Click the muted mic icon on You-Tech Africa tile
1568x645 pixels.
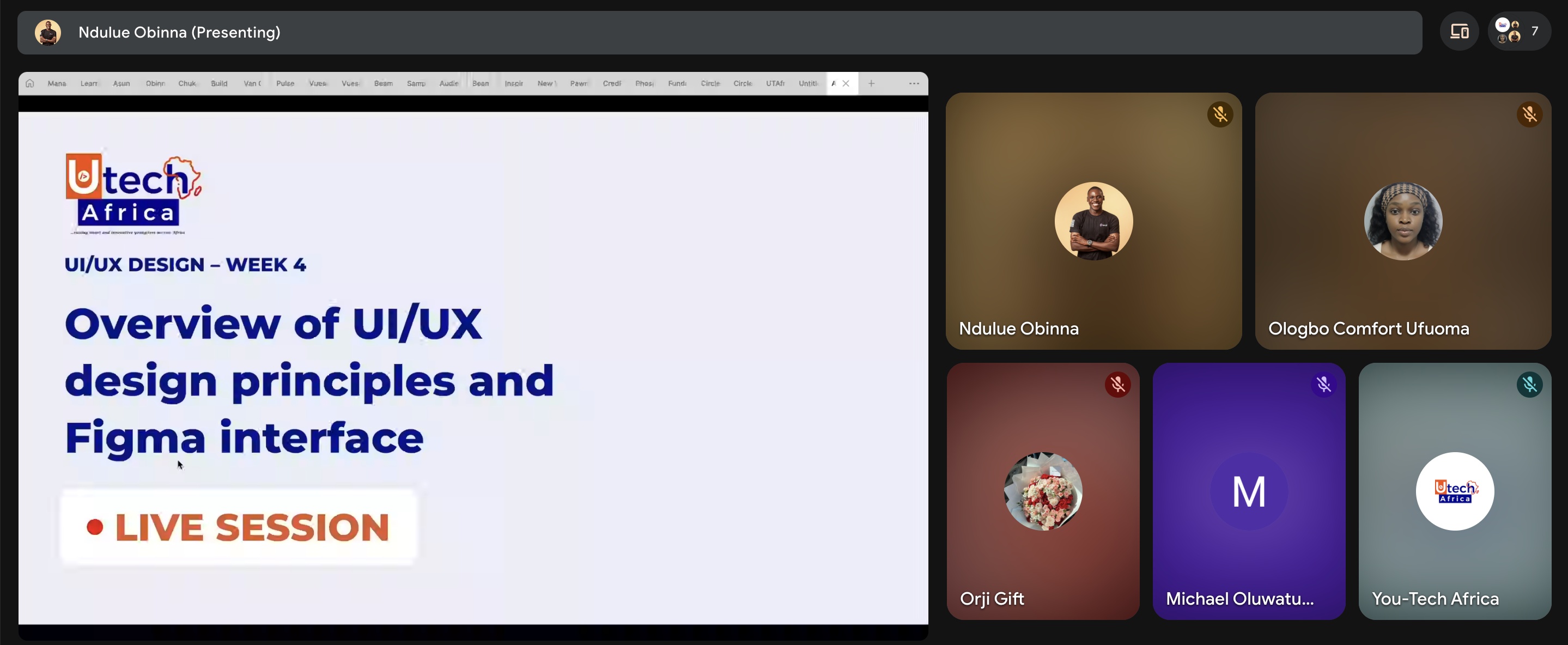pyautogui.click(x=1530, y=385)
